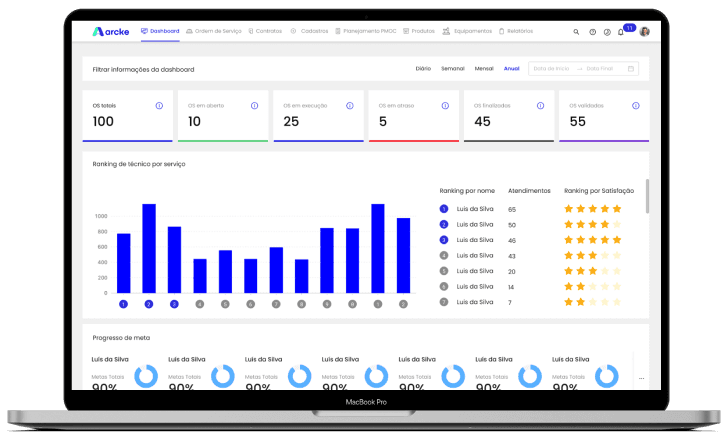
Task: Switch the period filter to Mensal
Action: 484,69
